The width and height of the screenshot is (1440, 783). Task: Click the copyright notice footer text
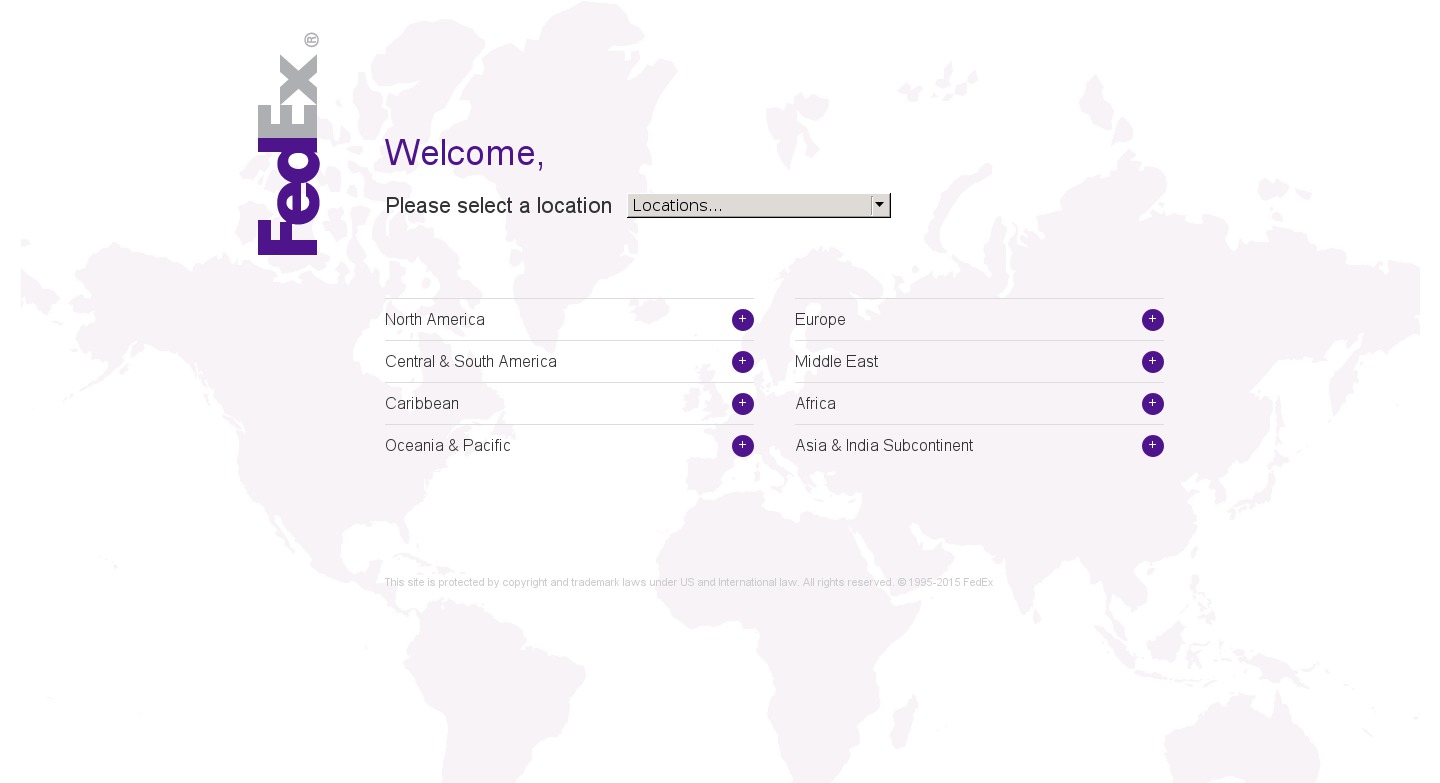pos(688,582)
